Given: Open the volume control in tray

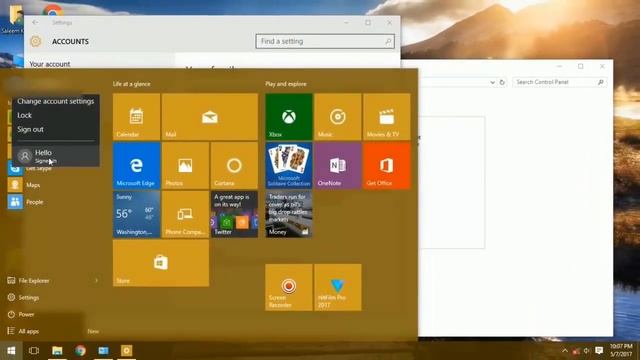Looking at the screenshot, I should click(587, 351).
